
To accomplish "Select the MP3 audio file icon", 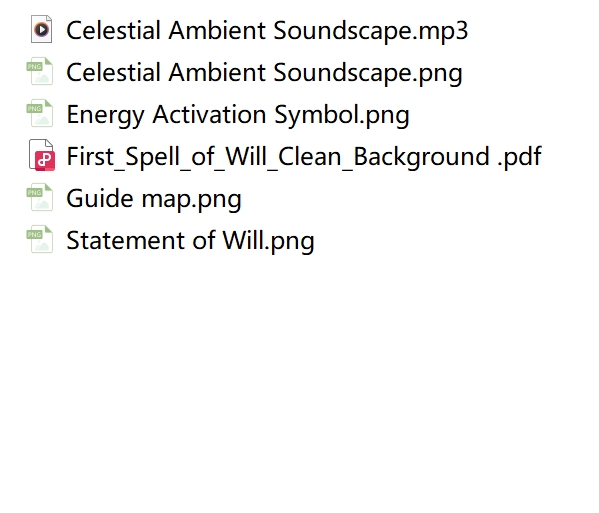I will point(41,29).
